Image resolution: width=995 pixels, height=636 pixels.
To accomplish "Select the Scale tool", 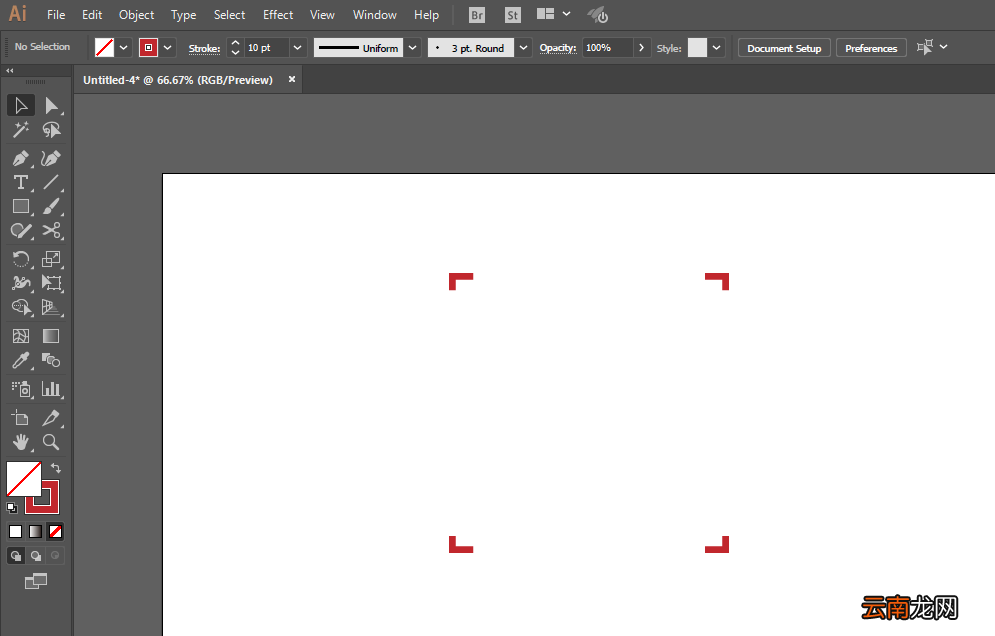I will 51,259.
